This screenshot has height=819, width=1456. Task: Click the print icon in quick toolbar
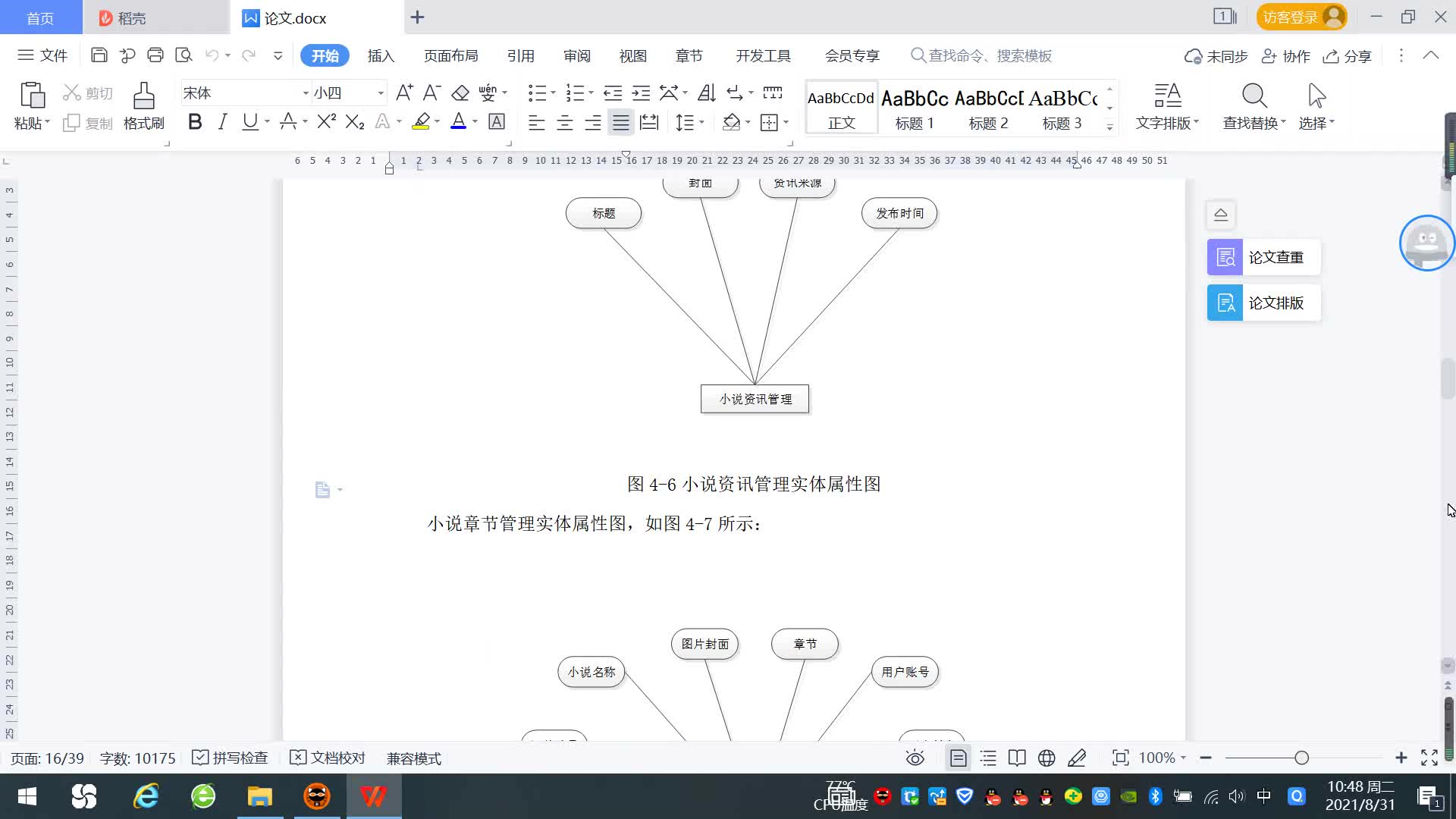click(155, 55)
